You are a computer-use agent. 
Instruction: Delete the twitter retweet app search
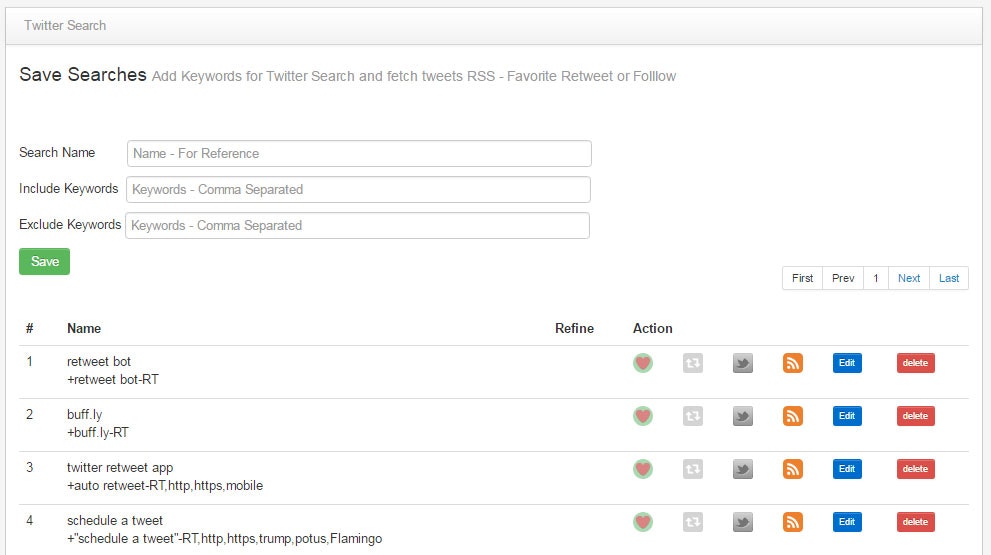pyautogui.click(x=915, y=469)
